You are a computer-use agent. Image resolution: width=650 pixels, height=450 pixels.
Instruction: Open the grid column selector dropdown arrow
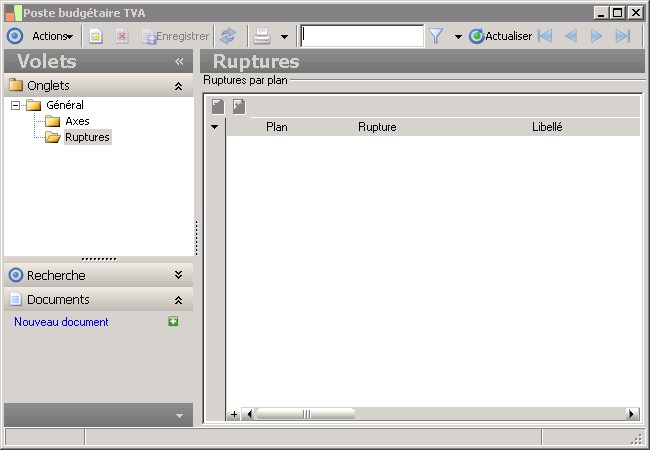(215, 127)
